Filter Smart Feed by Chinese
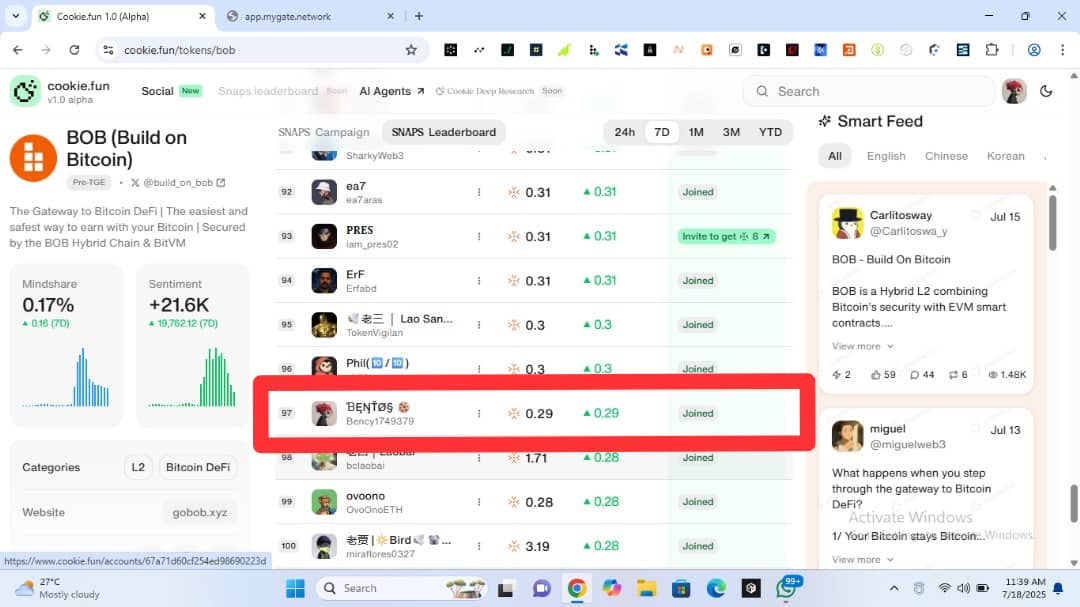 click(946, 156)
